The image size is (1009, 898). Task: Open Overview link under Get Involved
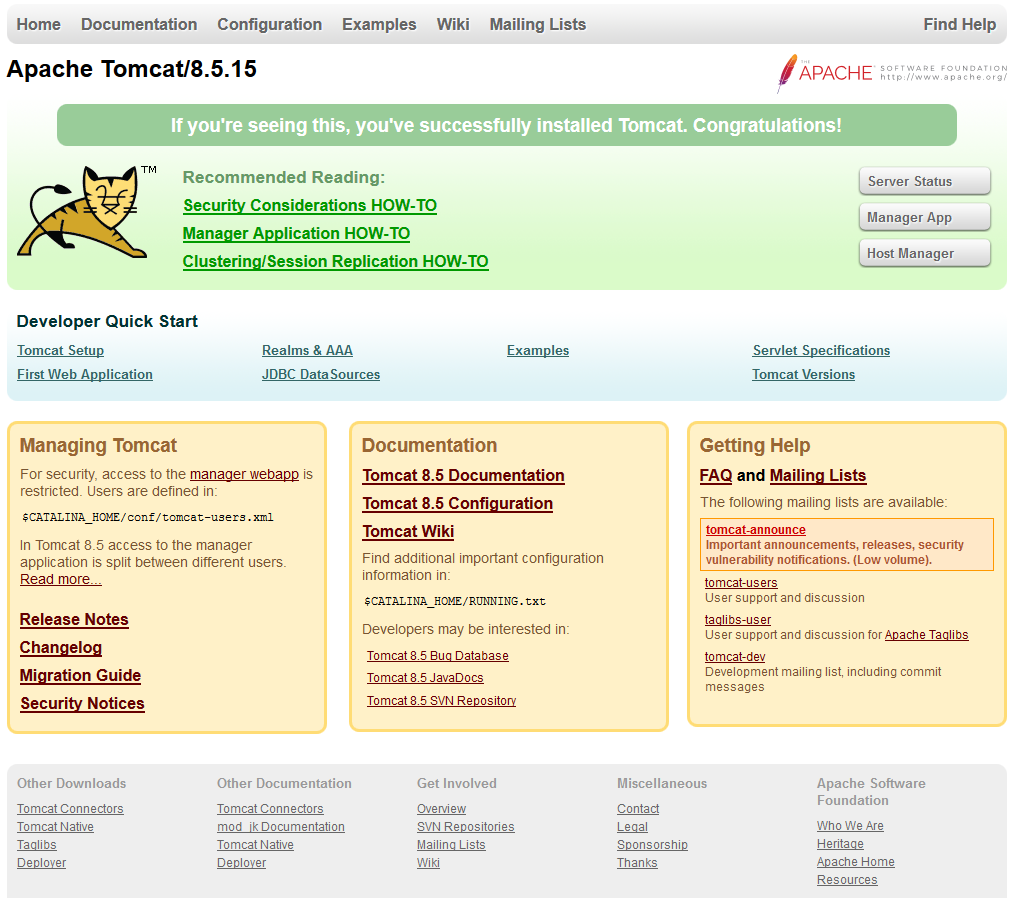pyautogui.click(x=441, y=809)
